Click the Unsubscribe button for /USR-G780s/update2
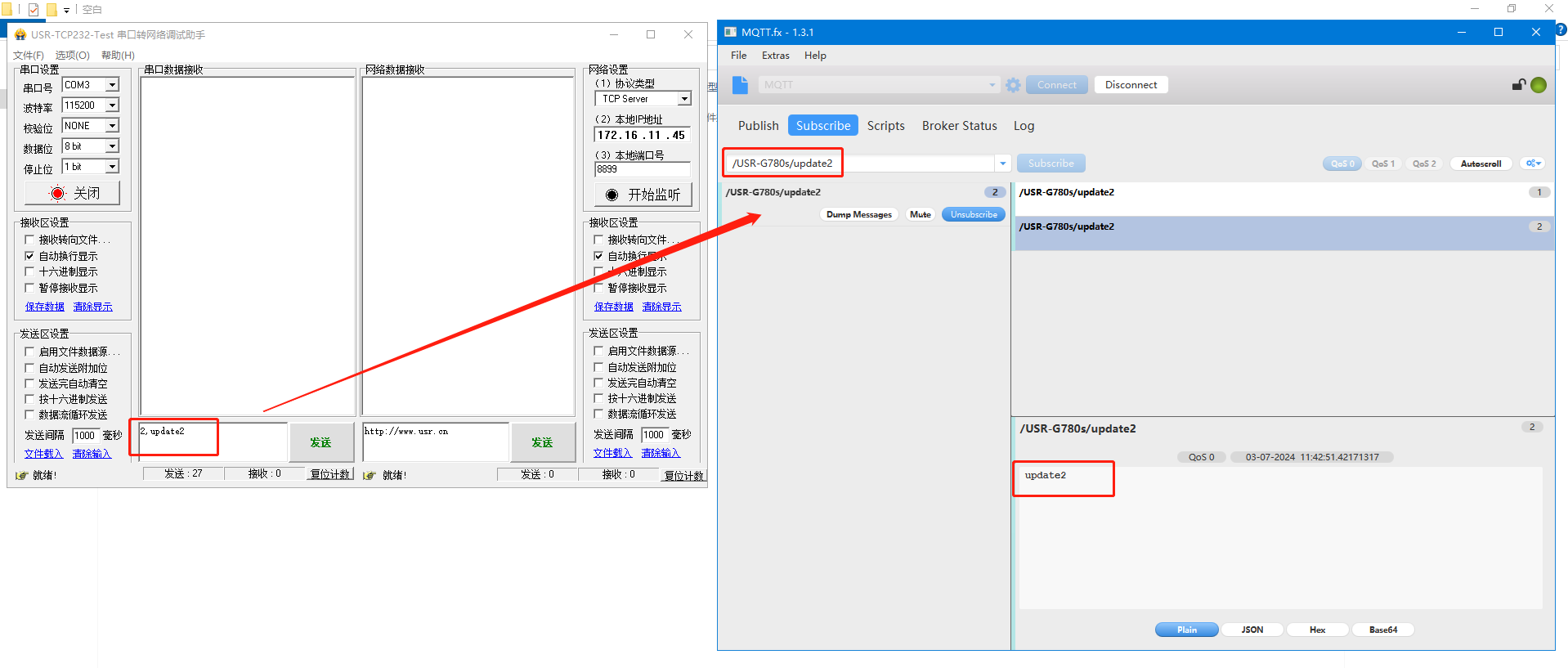 click(973, 214)
